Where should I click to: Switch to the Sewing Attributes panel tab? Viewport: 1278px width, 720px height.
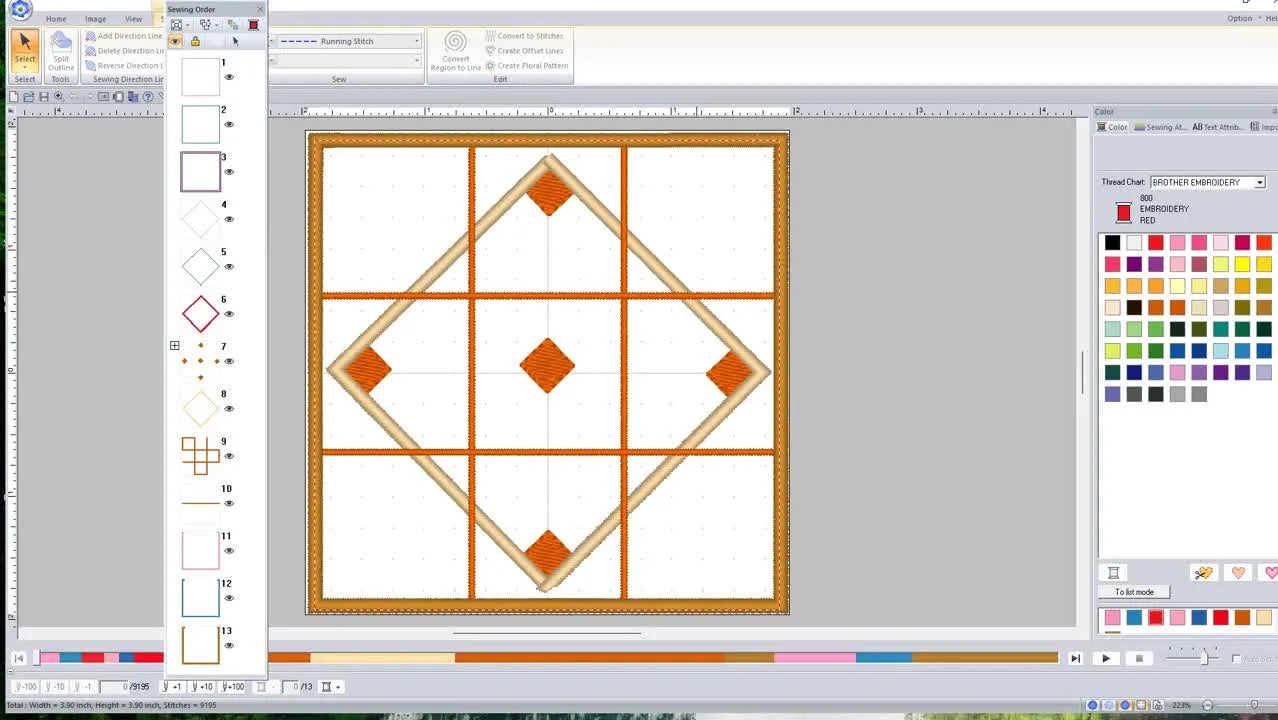(1160, 127)
